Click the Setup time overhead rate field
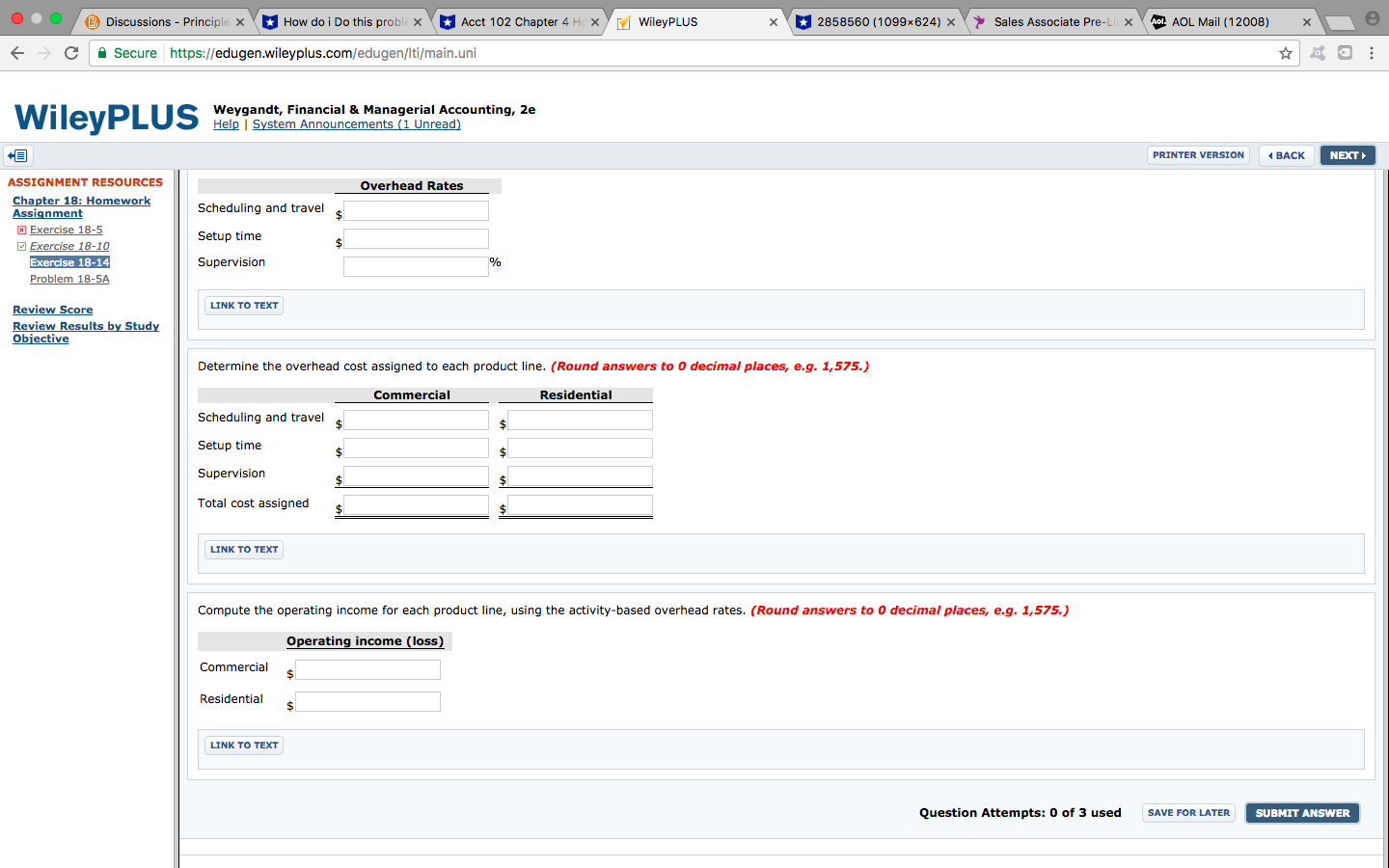Screen dimensions: 1389x868 click(416, 237)
